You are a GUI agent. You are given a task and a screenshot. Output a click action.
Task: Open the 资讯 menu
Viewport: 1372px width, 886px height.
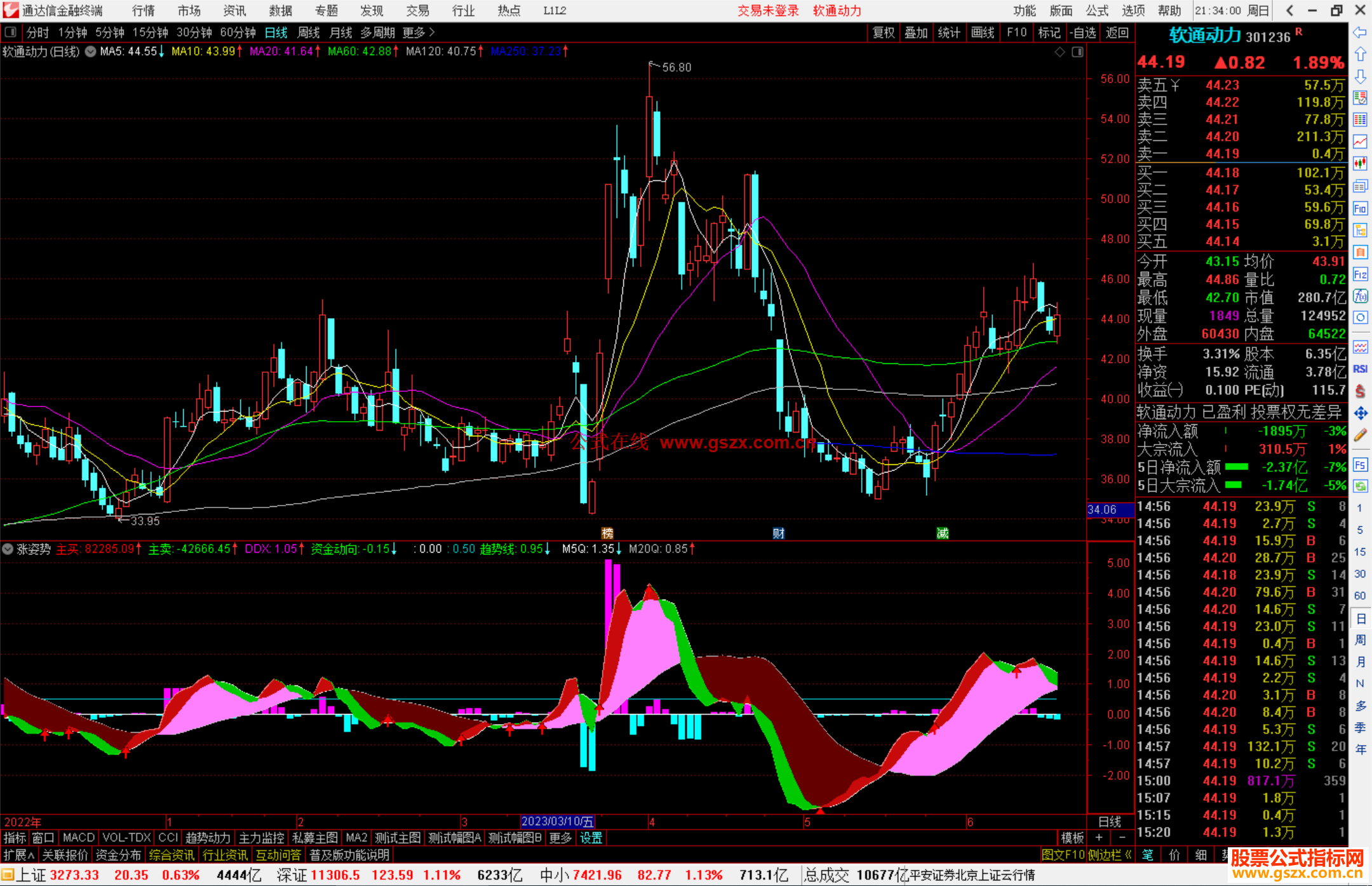(x=234, y=11)
